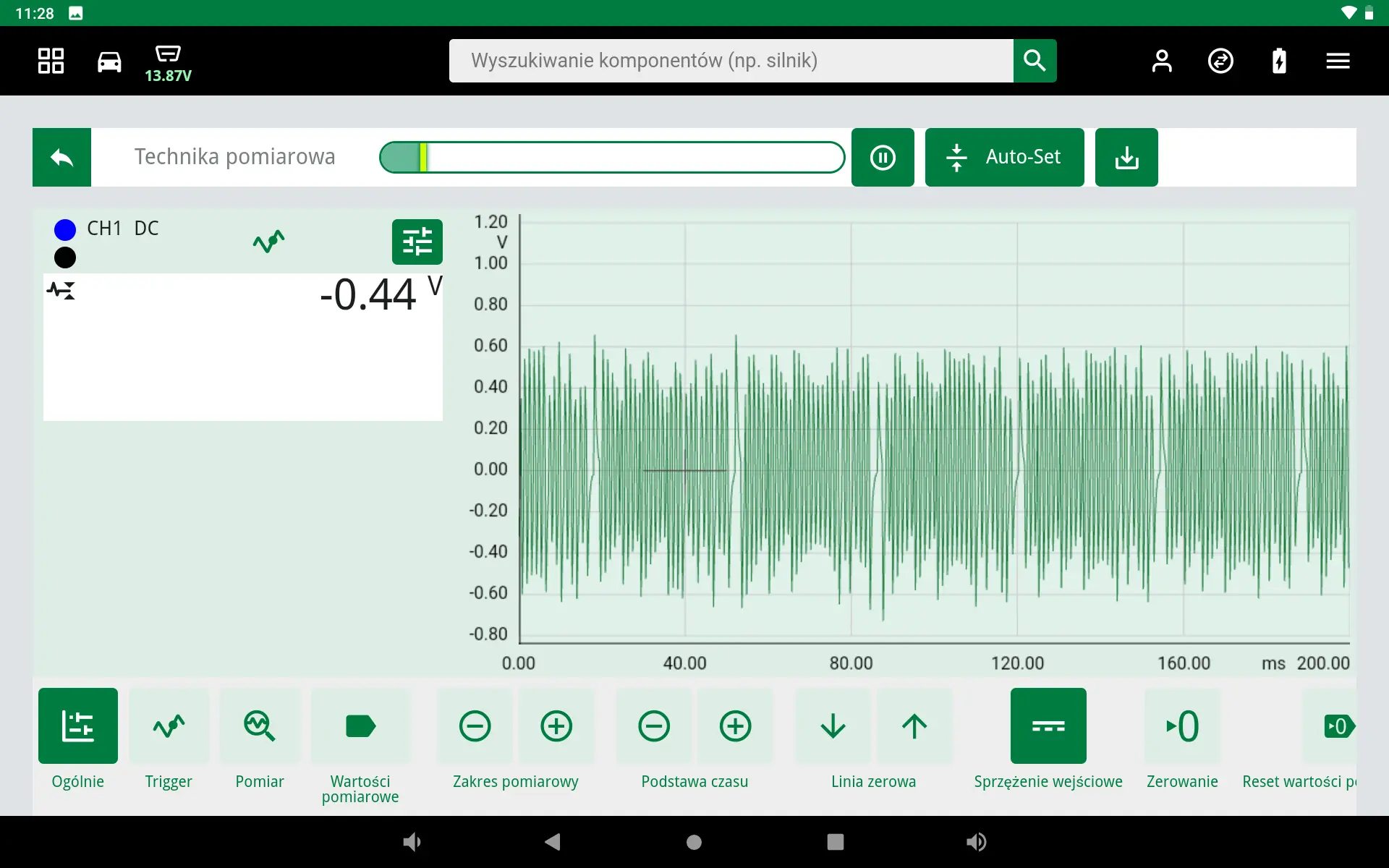This screenshot has height=868, width=1389.
Task: Tap the 13.87V battery voltage indicator
Action: [168, 64]
